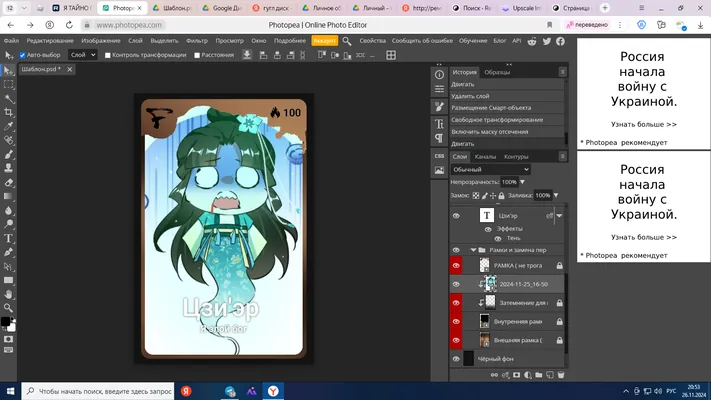Open the History panel options menu
The width and height of the screenshot is (711, 400).
pyautogui.click(x=562, y=72)
